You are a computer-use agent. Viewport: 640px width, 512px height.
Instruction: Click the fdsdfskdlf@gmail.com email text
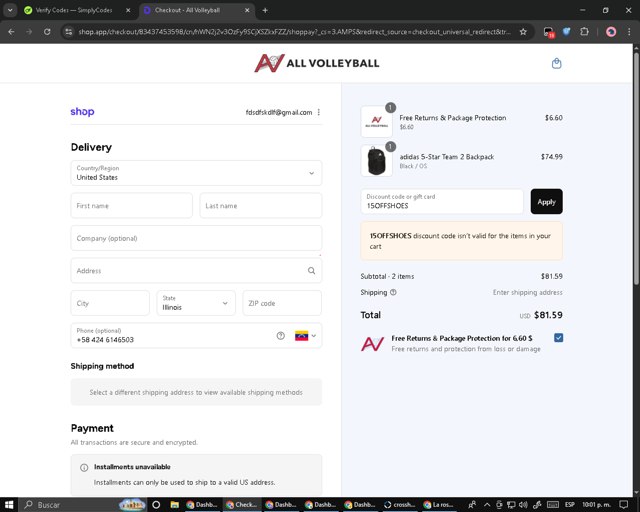tap(279, 112)
